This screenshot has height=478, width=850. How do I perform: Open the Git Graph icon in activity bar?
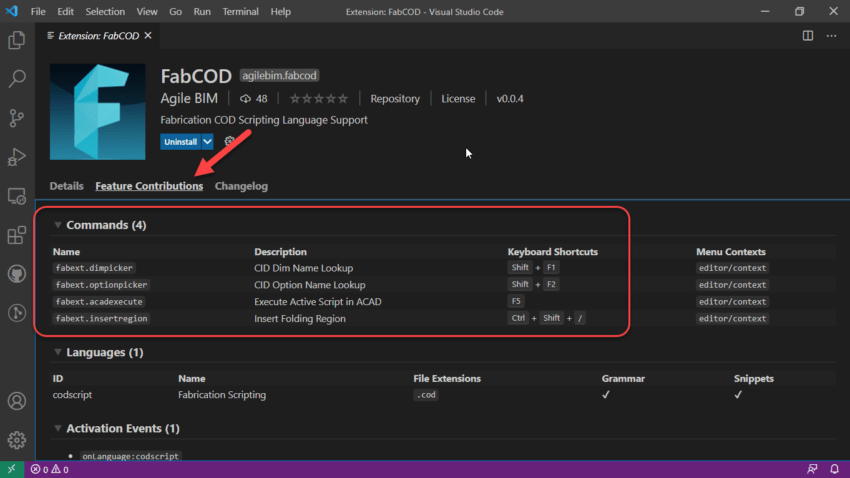tap(17, 313)
